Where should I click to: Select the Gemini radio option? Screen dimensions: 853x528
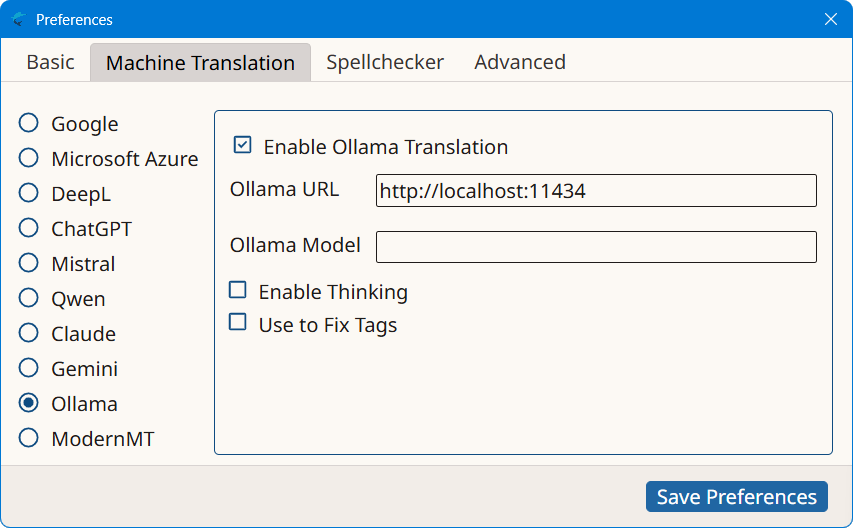coord(28,368)
